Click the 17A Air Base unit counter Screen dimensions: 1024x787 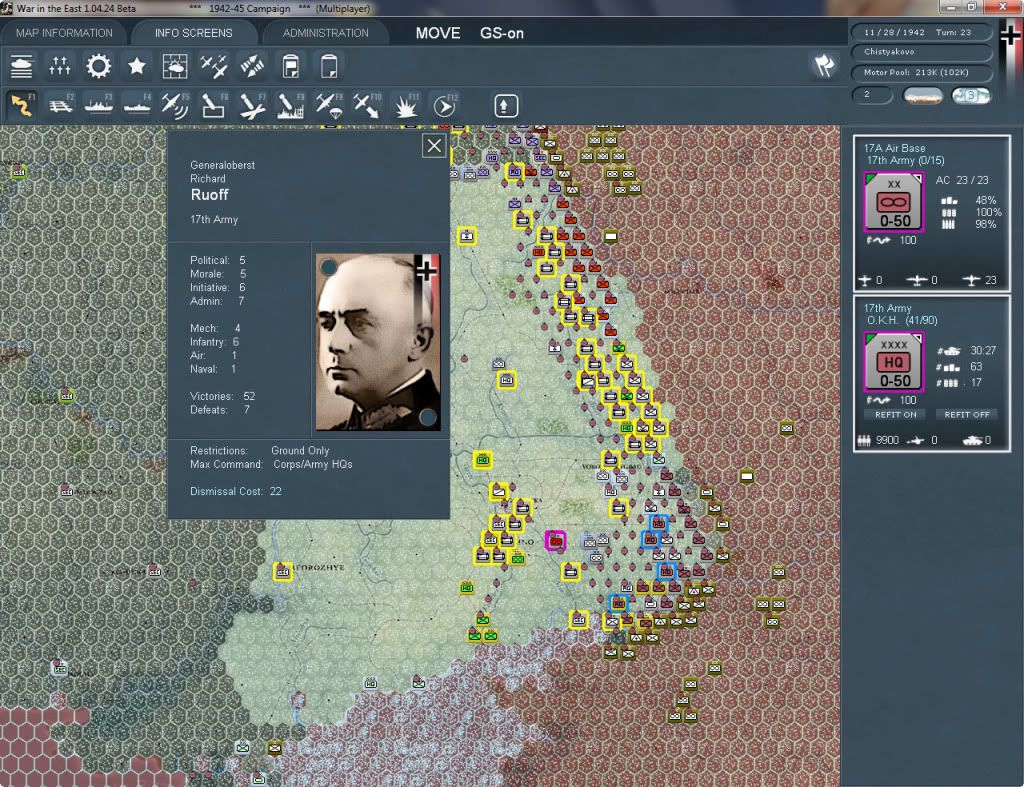(x=894, y=202)
